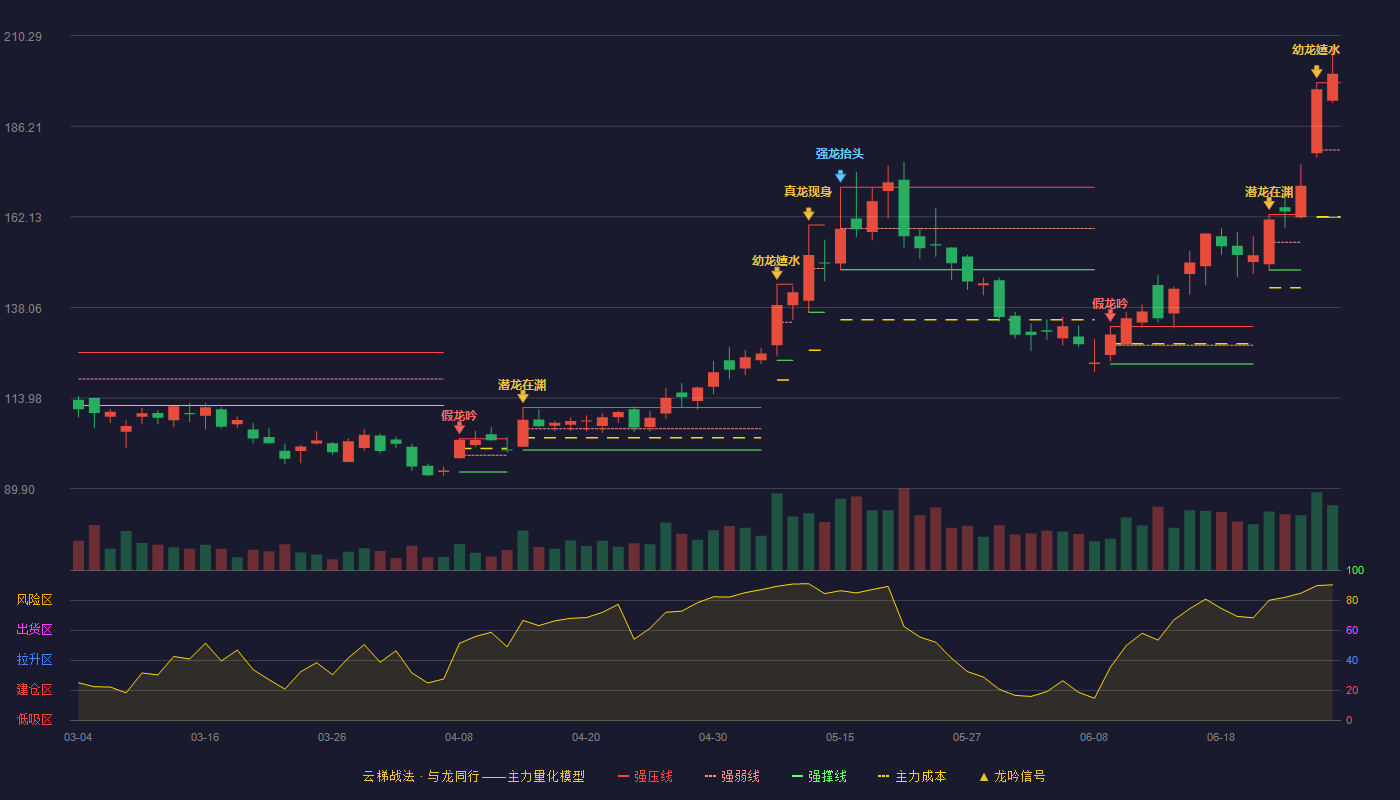Click the 真龙现身 arrow marker
The image size is (1400, 800).
coord(808,214)
